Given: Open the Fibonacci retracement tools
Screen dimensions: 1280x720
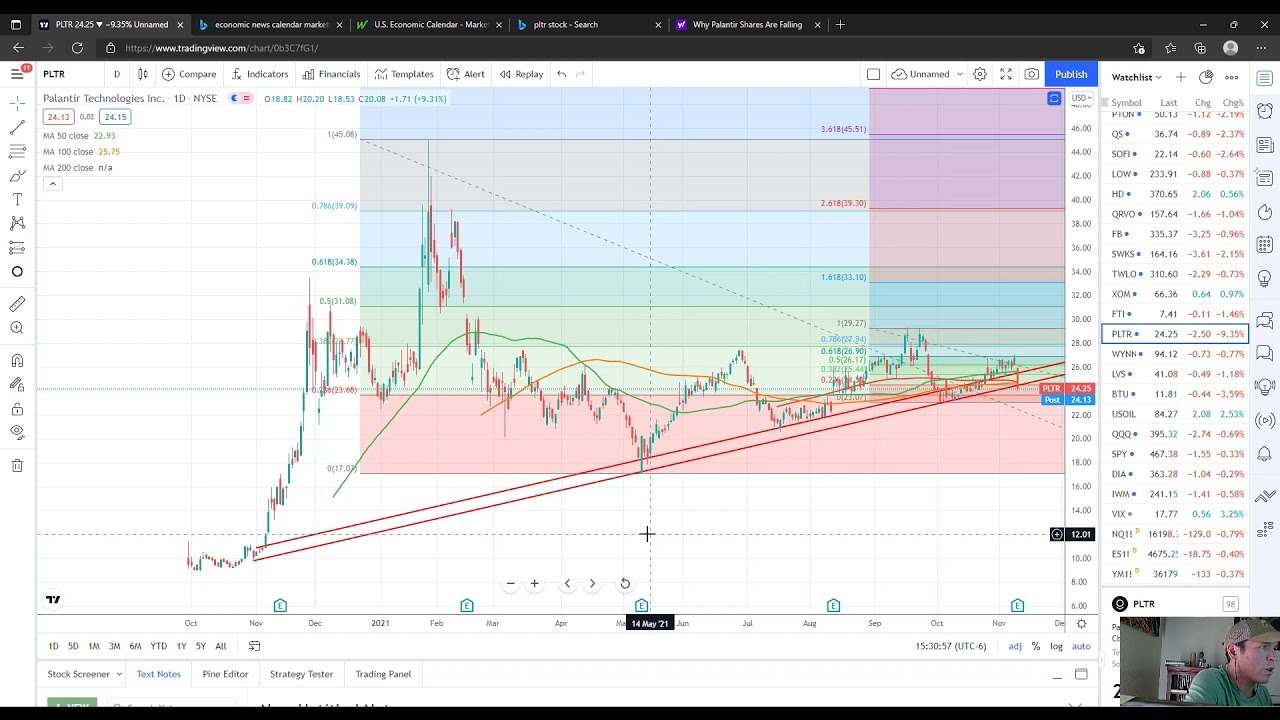Looking at the screenshot, I should coord(17,151).
